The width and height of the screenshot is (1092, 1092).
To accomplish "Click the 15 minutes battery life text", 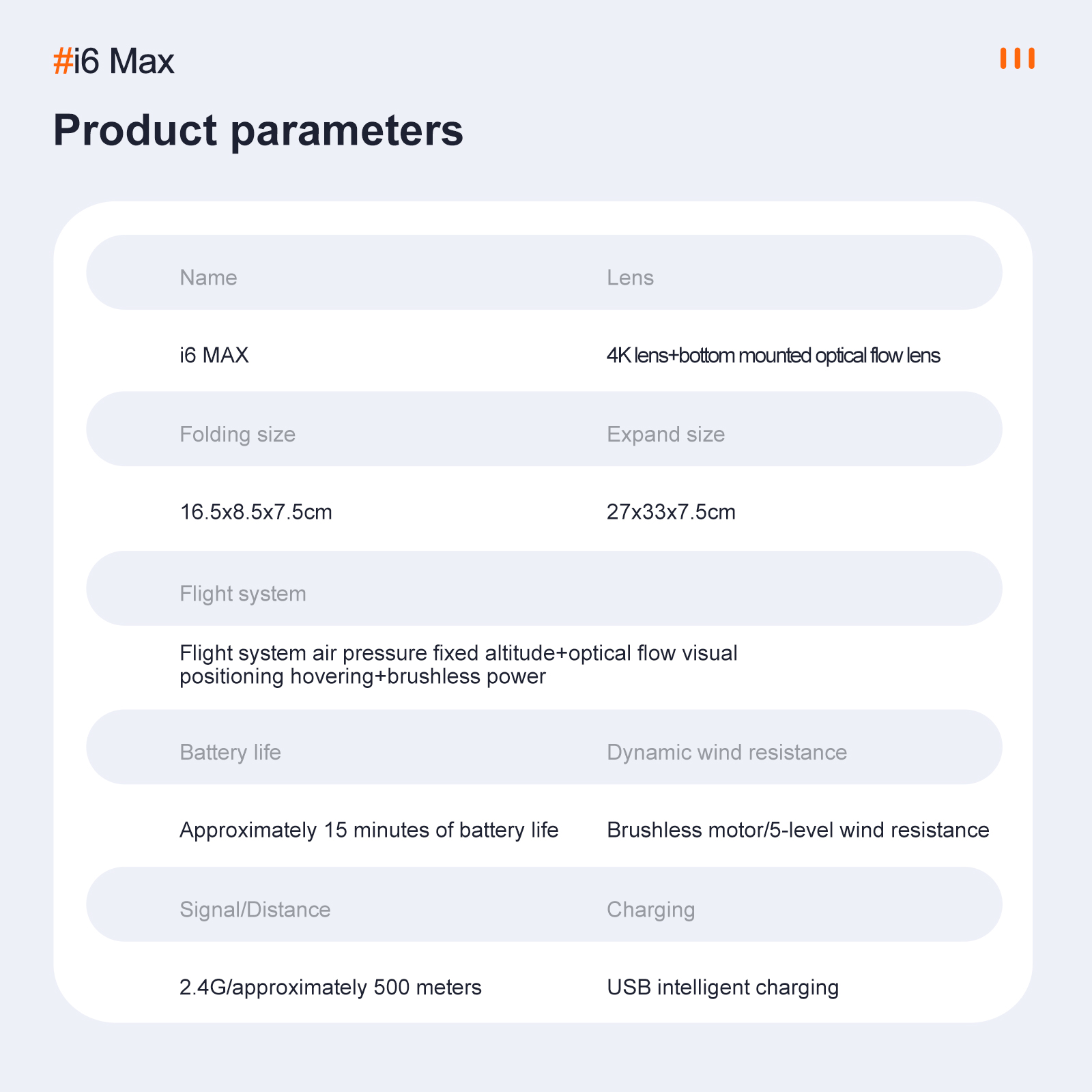I will (x=369, y=830).
